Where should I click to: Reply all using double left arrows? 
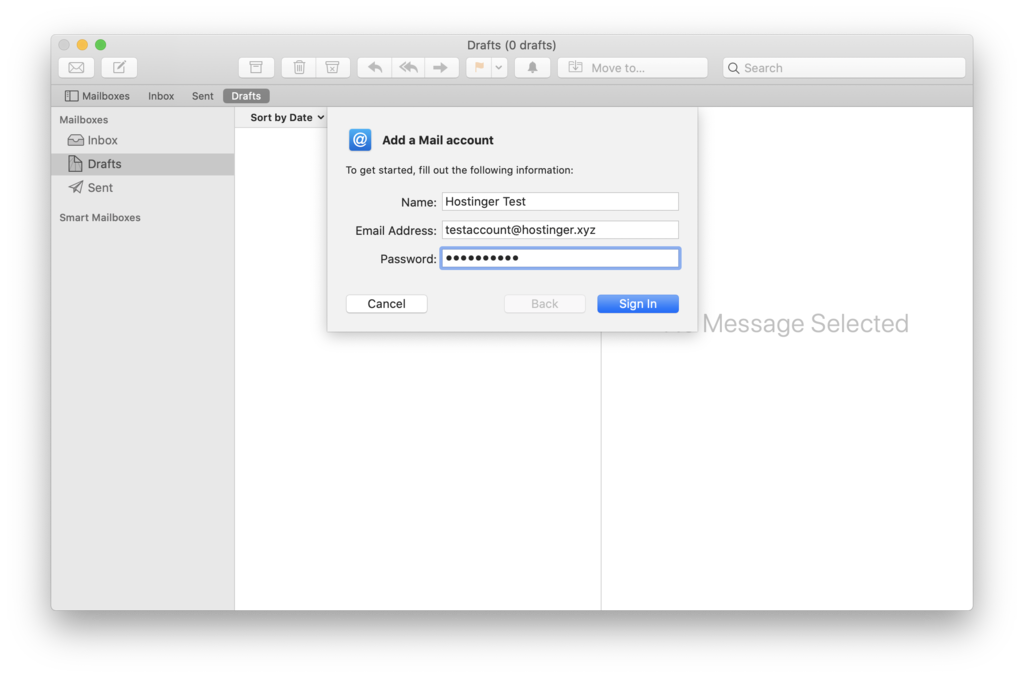[408, 67]
